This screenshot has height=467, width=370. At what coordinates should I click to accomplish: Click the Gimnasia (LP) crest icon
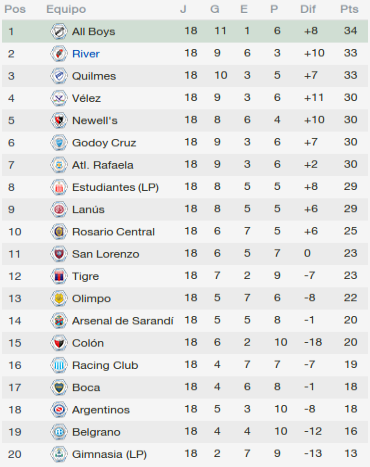click(59, 454)
